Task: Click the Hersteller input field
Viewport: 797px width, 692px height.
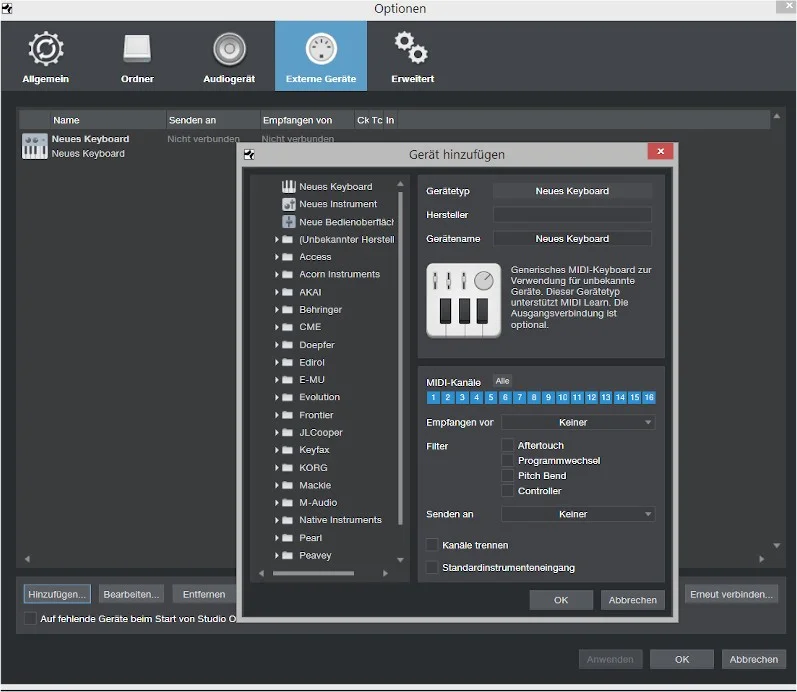Action: coord(572,215)
